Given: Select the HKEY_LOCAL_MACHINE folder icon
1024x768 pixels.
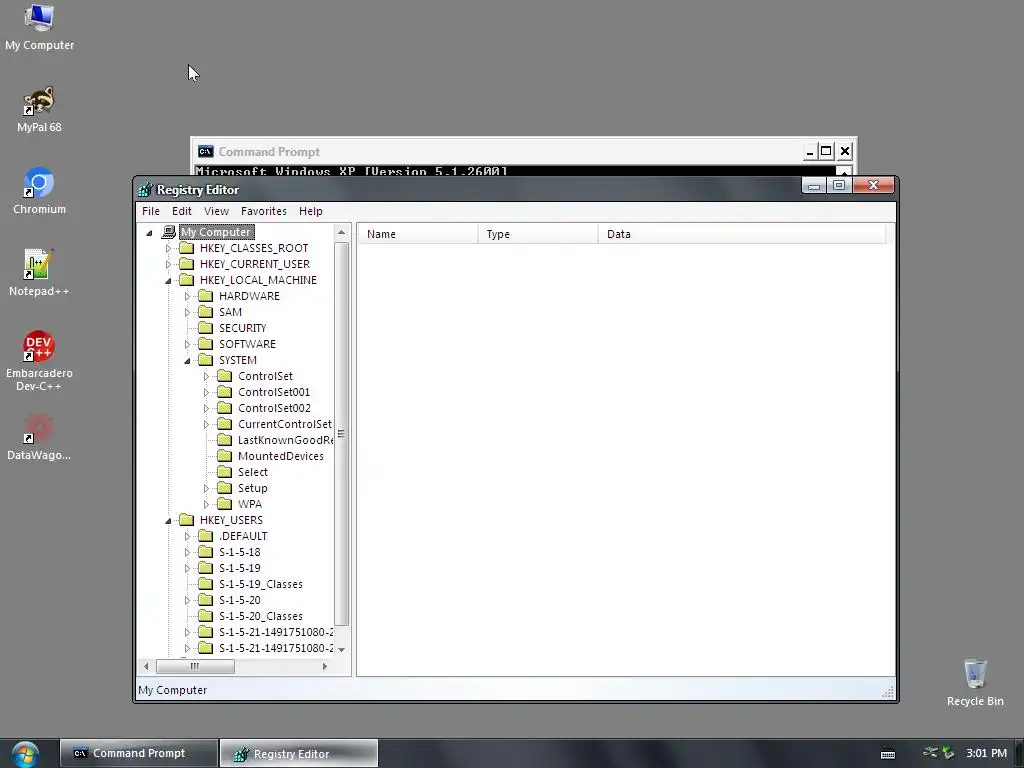Looking at the screenshot, I should [x=187, y=280].
